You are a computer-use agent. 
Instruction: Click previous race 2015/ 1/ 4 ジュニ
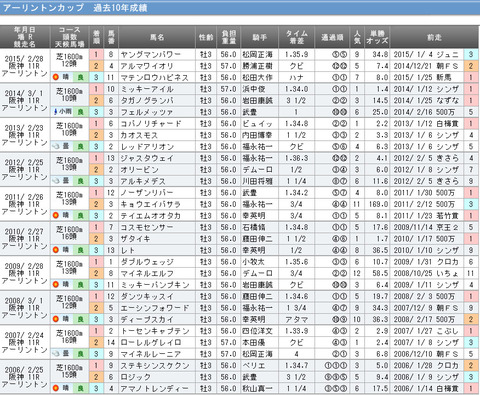click(426, 54)
